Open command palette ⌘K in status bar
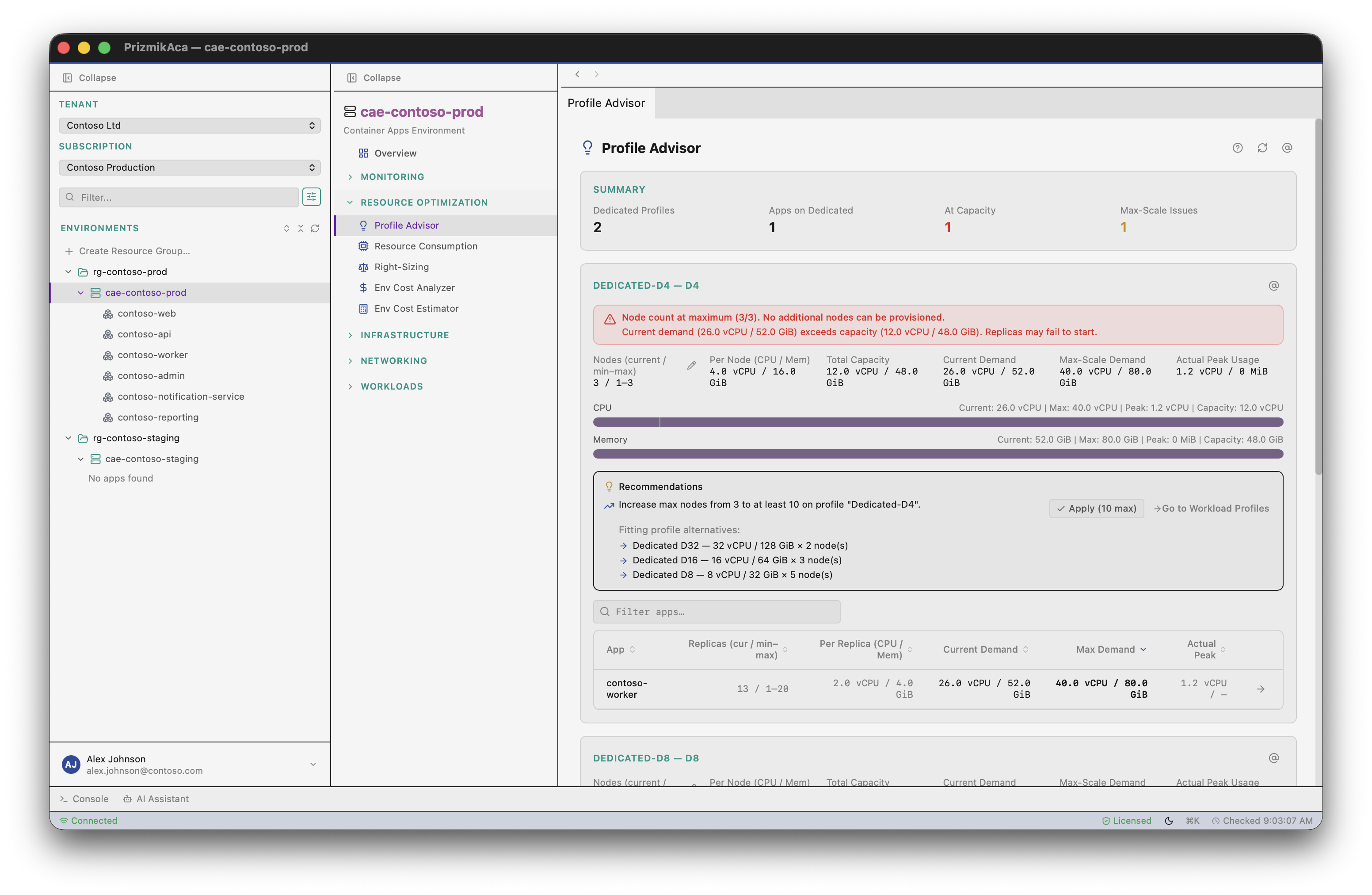 pos(1192,821)
